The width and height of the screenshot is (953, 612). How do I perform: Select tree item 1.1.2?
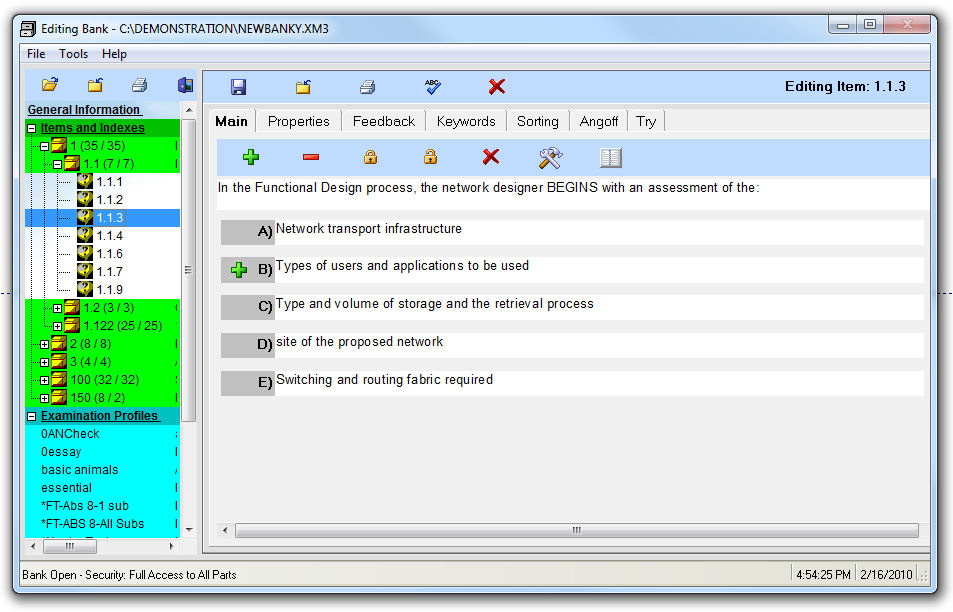109,199
